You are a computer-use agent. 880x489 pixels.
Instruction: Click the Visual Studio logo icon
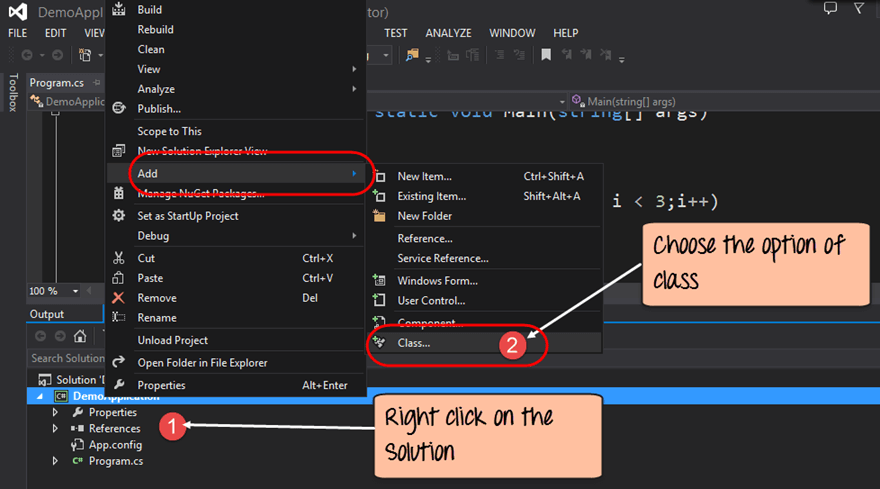[x=18, y=12]
